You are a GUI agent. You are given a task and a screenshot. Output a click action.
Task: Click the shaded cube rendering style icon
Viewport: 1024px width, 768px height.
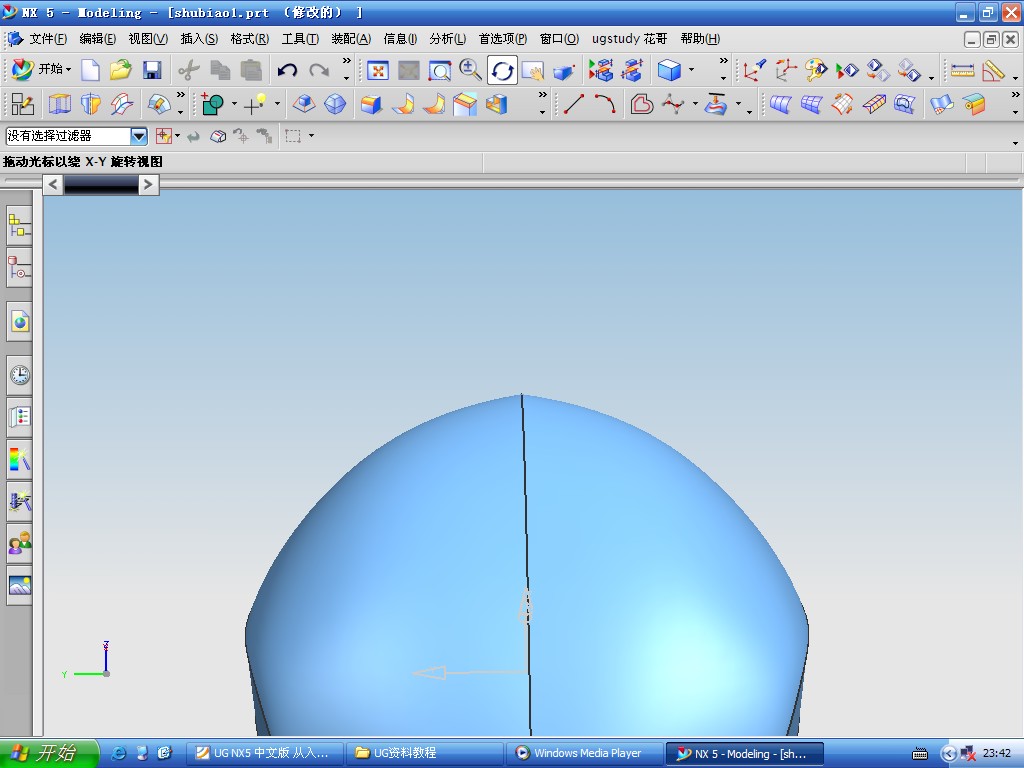click(669, 70)
